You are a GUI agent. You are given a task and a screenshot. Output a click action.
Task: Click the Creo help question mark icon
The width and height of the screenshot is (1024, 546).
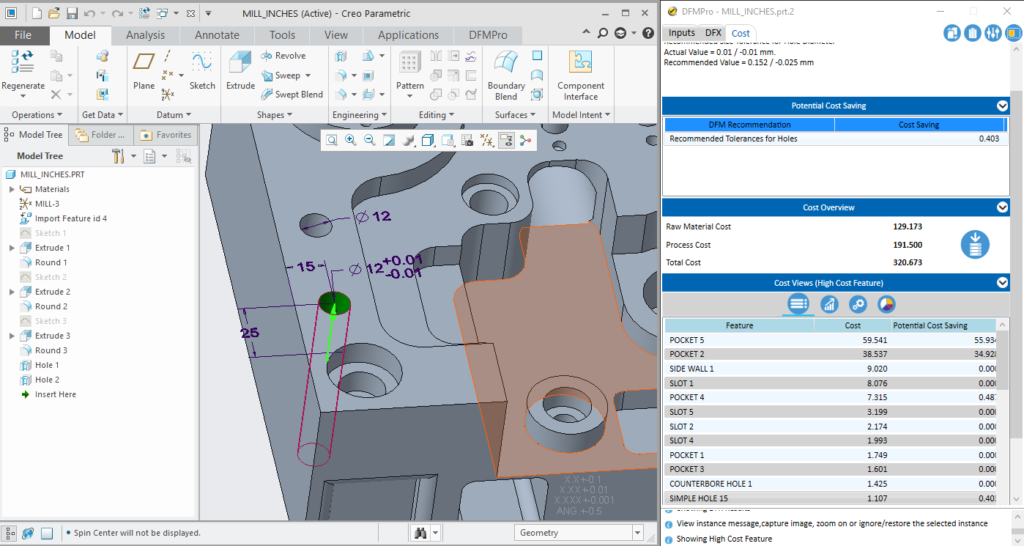pyautogui.click(x=648, y=33)
